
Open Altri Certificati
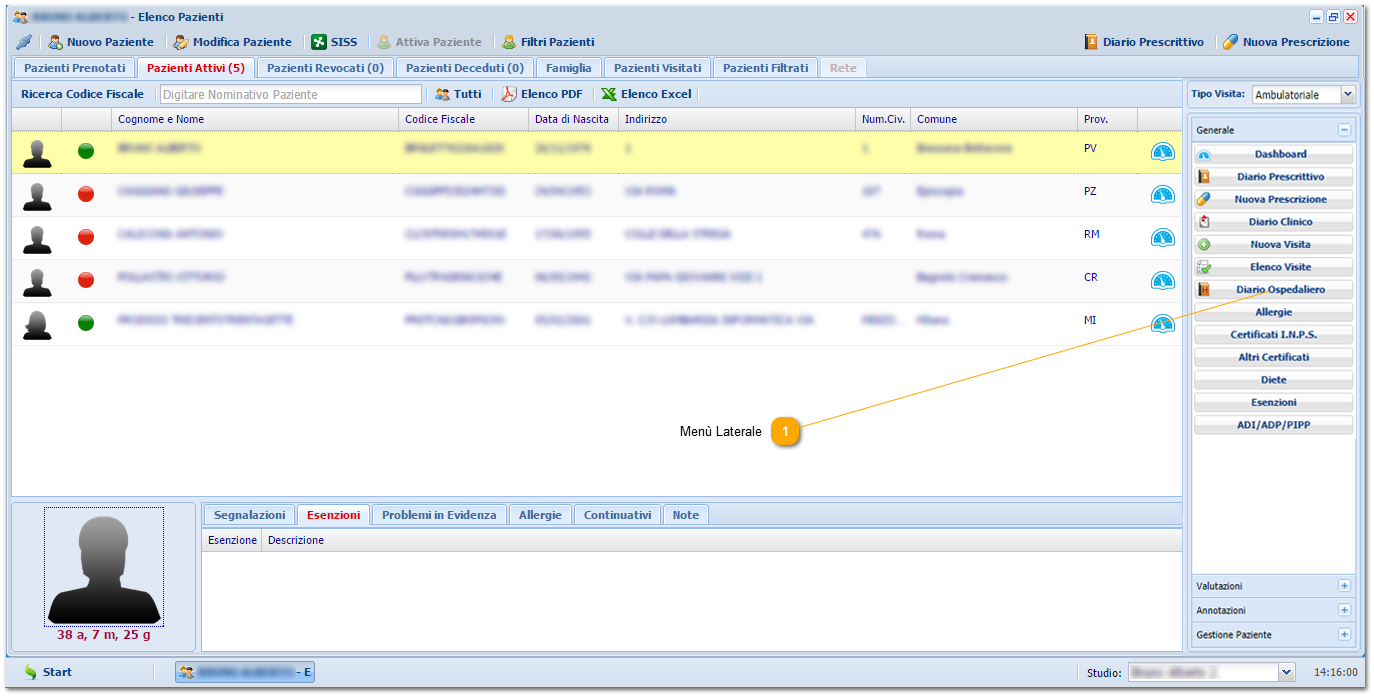tap(1273, 357)
